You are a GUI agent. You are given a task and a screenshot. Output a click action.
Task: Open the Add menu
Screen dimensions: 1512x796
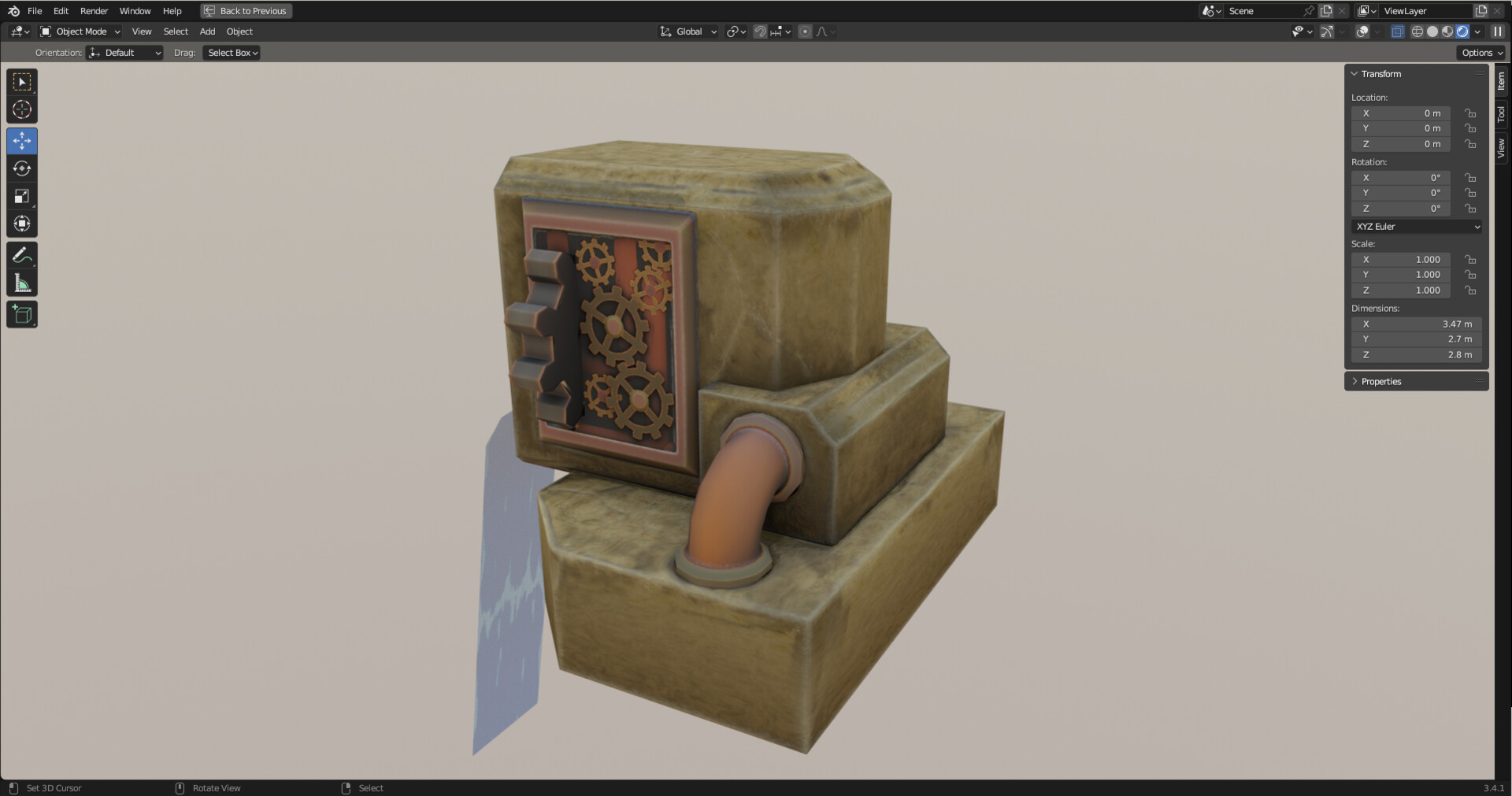click(x=207, y=31)
